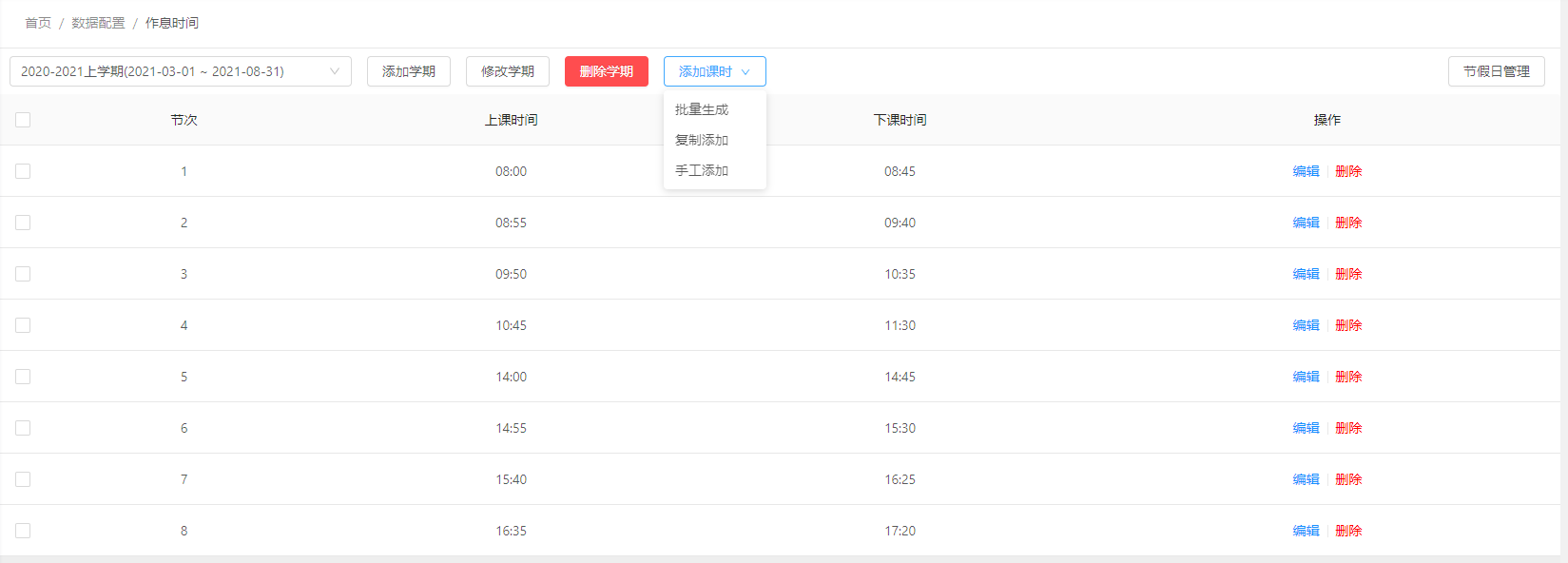Edit period 8 via 编辑 link

pyautogui.click(x=1307, y=531)
